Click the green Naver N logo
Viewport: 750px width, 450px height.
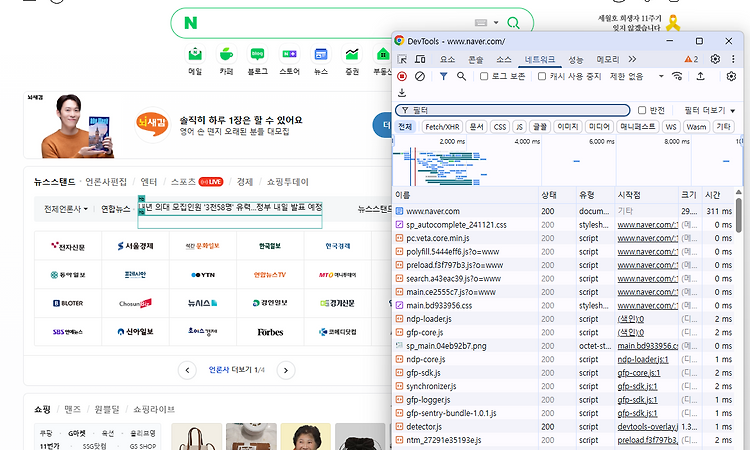pos(191,22)
